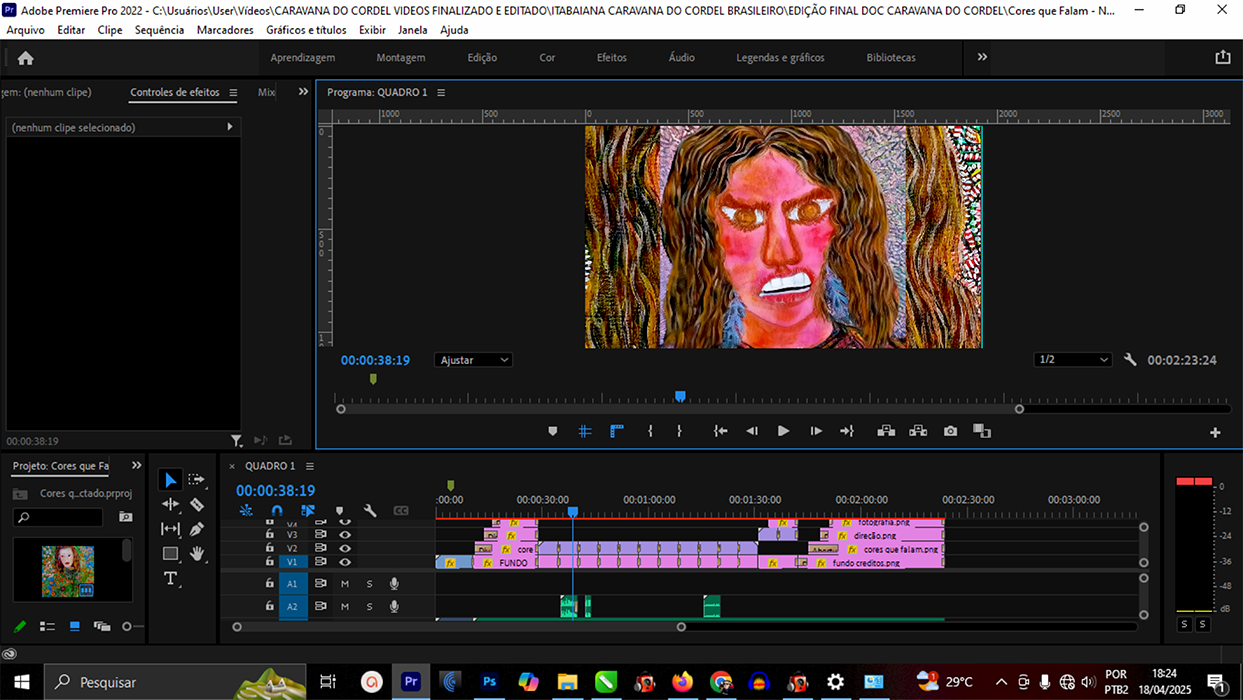
Task: Open the Arquivo menu
Action: tap(26, 30)
